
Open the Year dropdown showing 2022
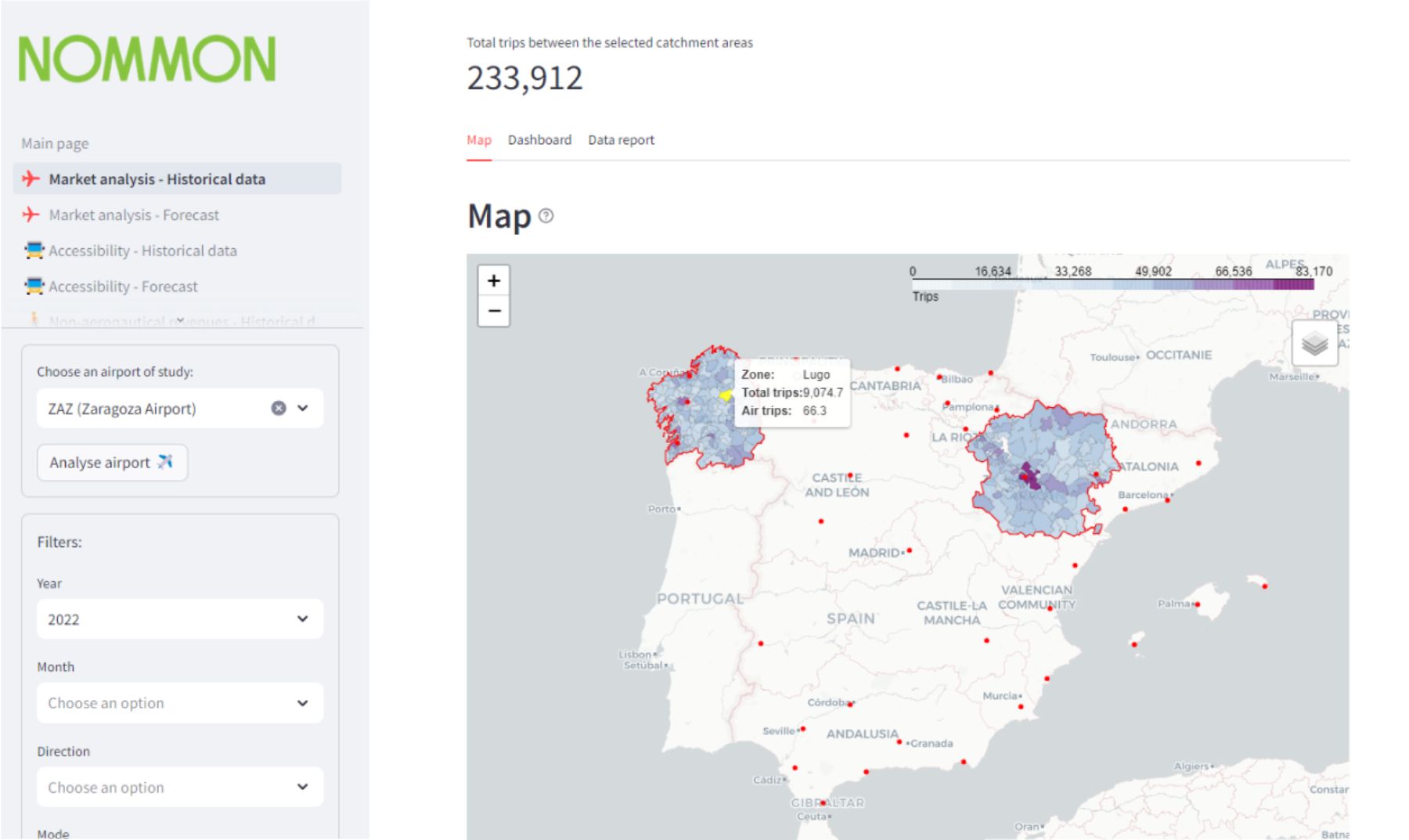[x=179, y=619]
